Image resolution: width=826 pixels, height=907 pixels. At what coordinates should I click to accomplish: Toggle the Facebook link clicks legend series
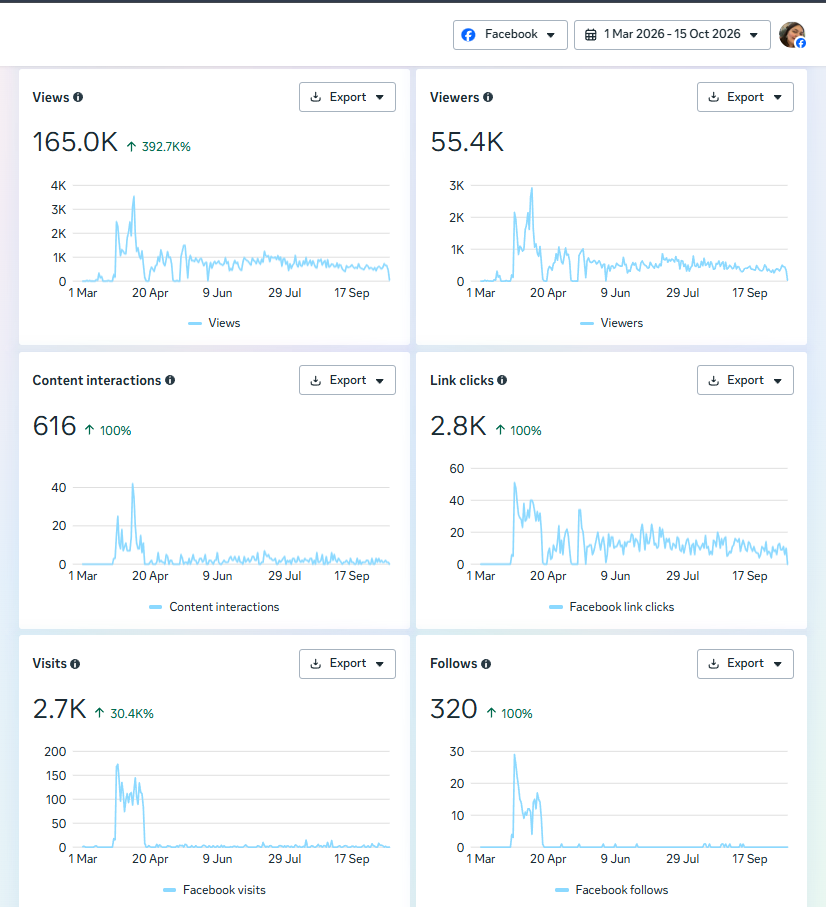(611, 607)
